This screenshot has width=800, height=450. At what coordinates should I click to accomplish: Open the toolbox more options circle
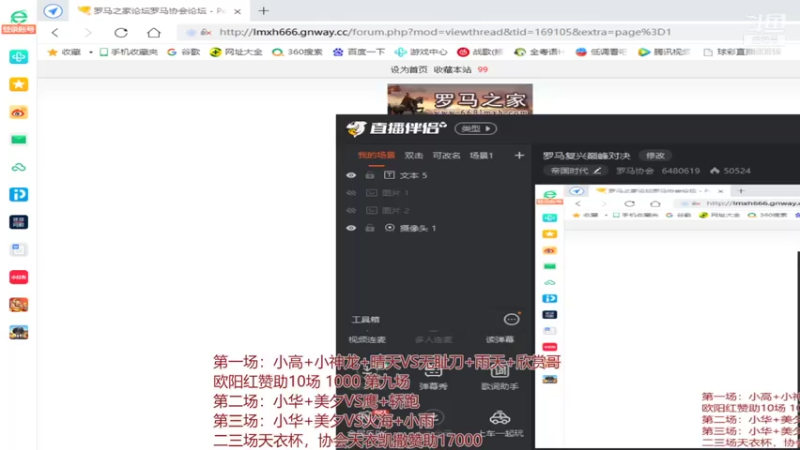[511, 319]
